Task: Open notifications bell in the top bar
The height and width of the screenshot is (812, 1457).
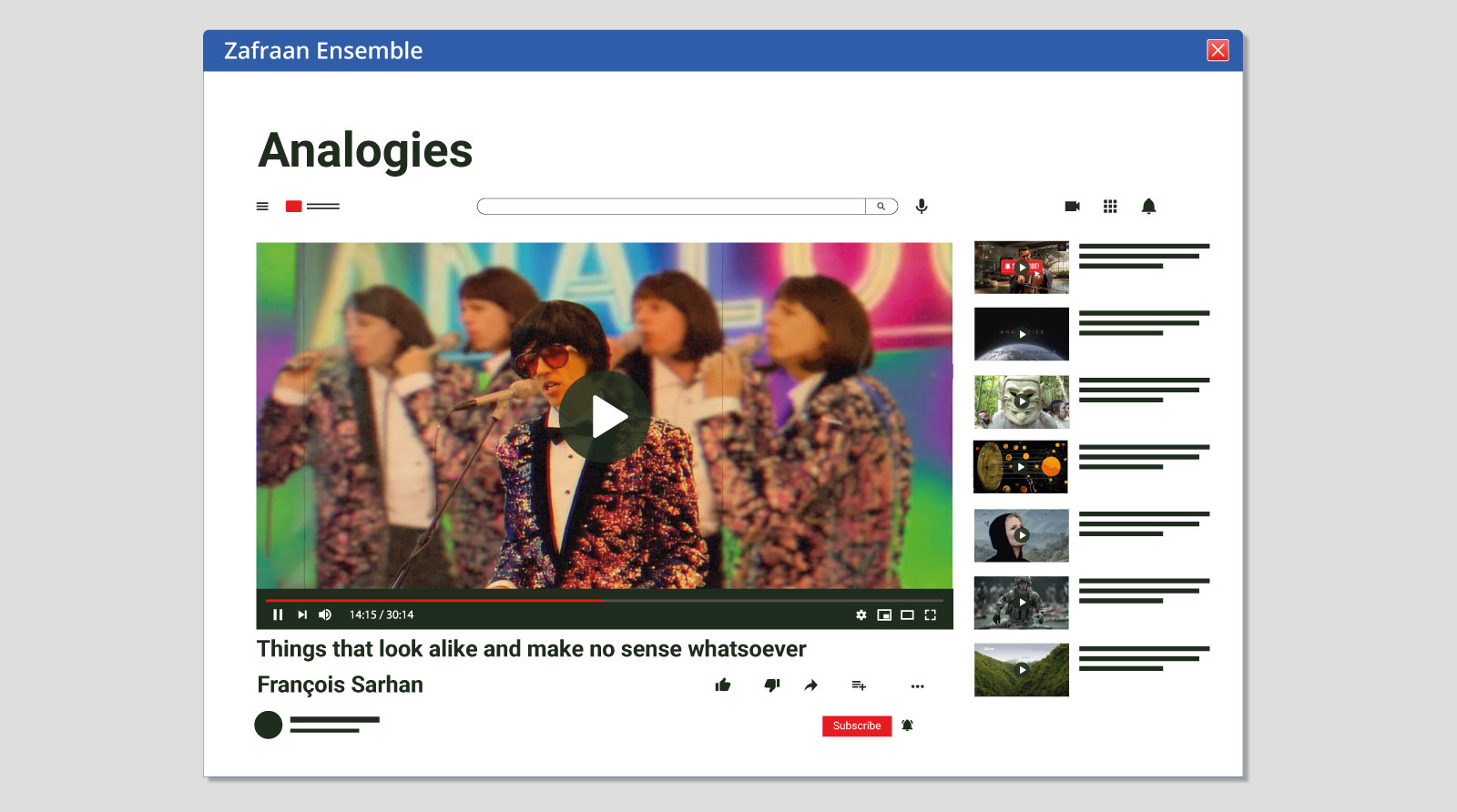Action: 1148,207
